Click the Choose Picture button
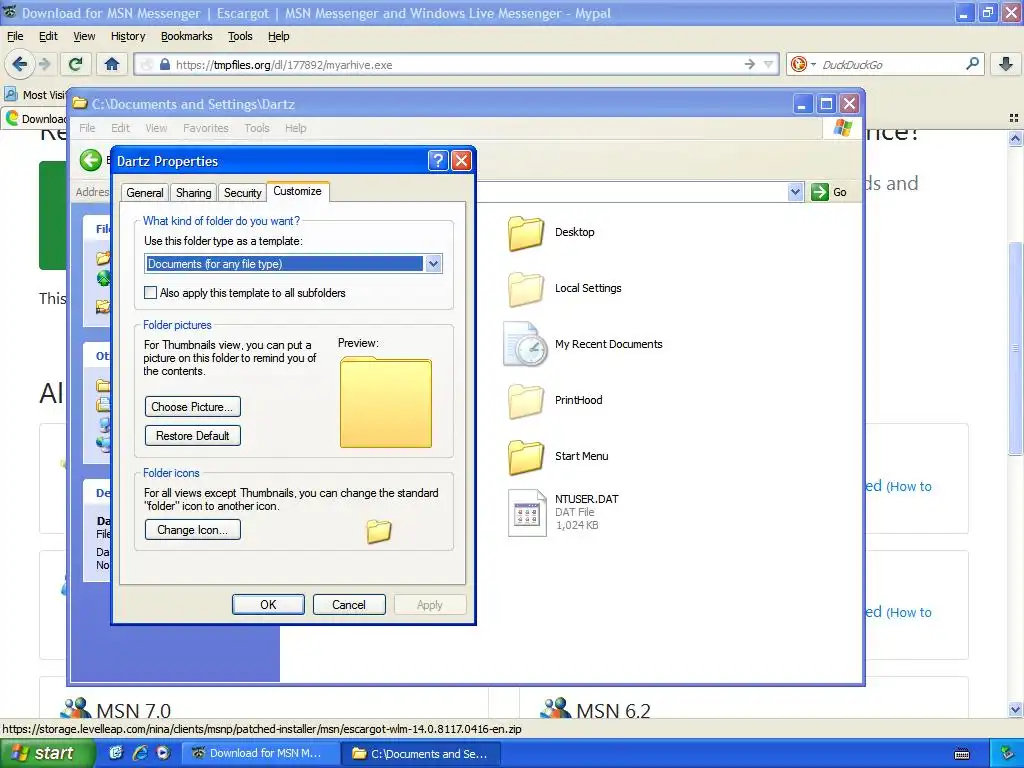This screenshot has width=1024, height=768. pyautogui.click(x=193, y=406)
